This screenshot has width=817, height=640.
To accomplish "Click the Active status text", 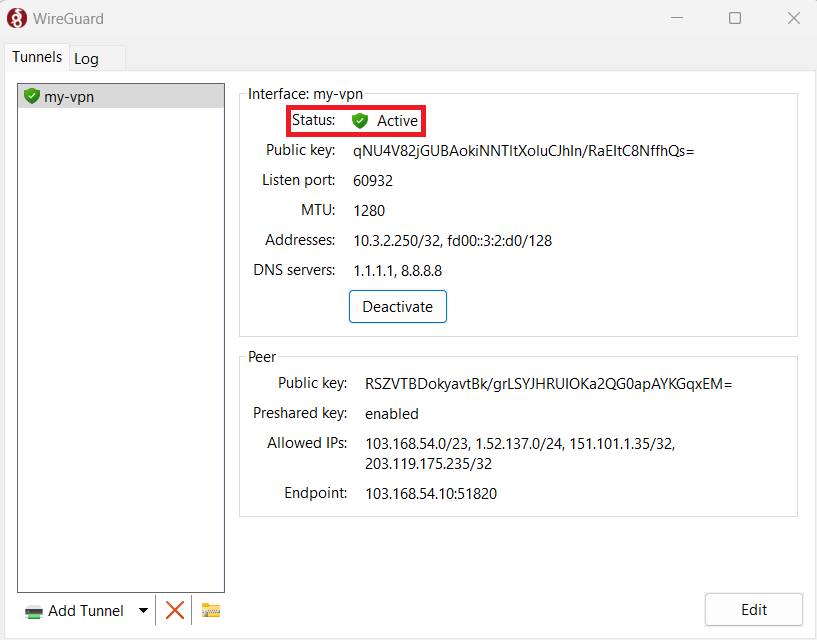I will 397,121.
